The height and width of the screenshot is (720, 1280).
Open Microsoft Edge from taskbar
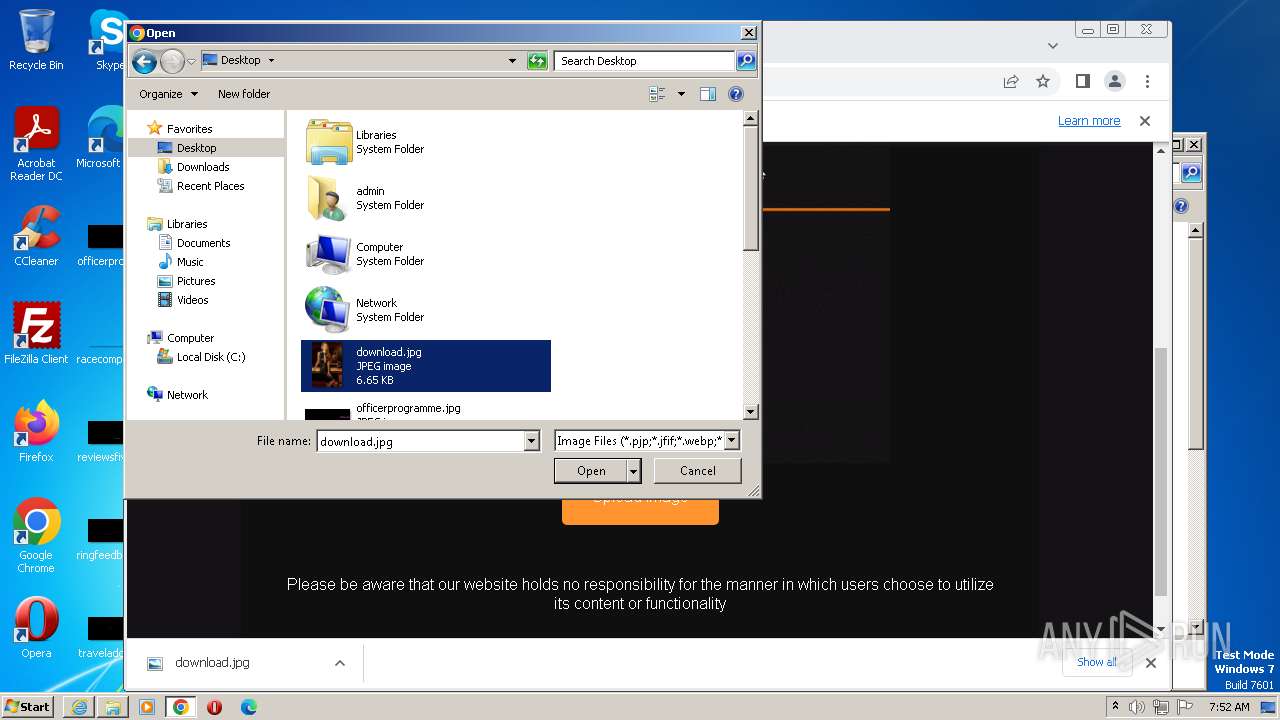248,707
